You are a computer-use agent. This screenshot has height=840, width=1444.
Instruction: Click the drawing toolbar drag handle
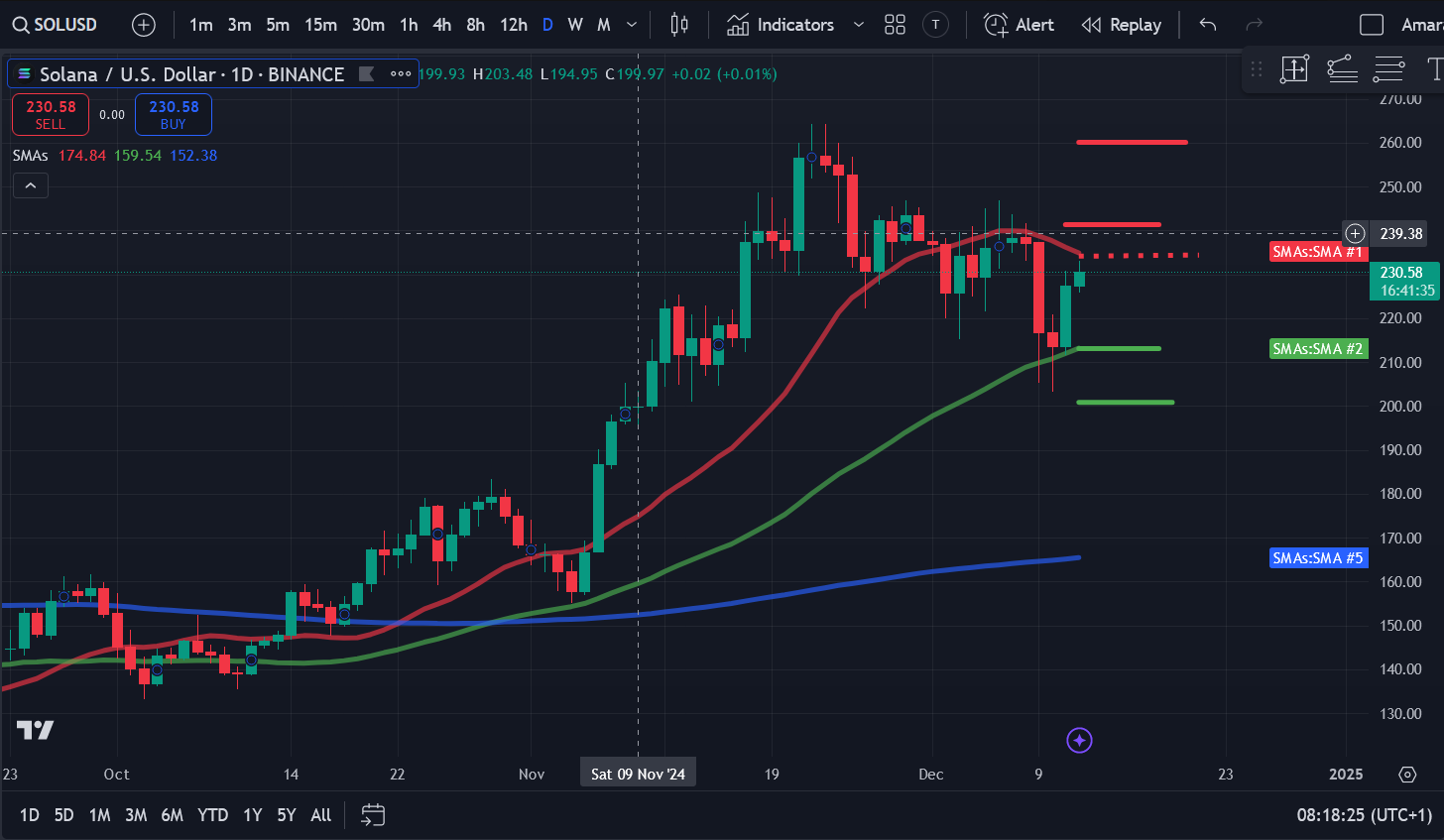click(1257, 68)
